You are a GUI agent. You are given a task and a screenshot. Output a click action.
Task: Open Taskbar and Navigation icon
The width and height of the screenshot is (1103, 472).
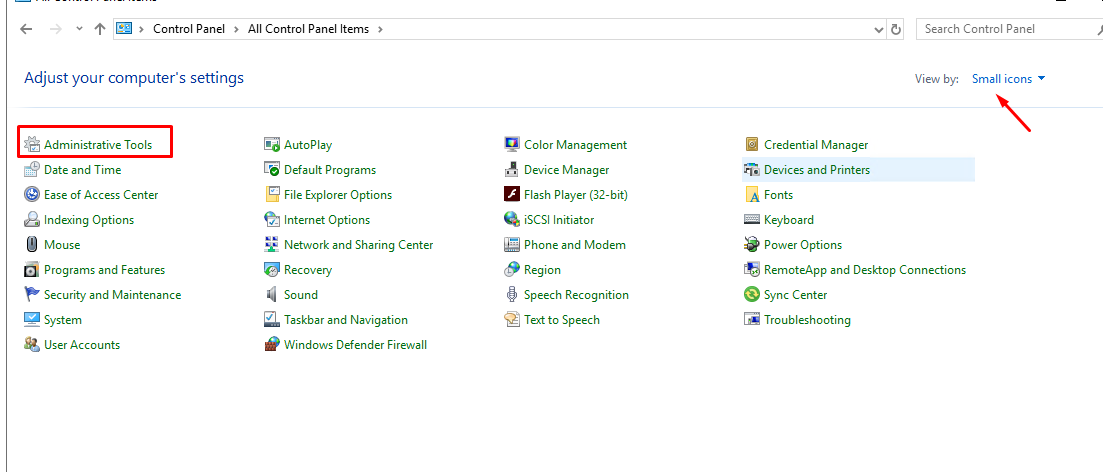(272, 319)
